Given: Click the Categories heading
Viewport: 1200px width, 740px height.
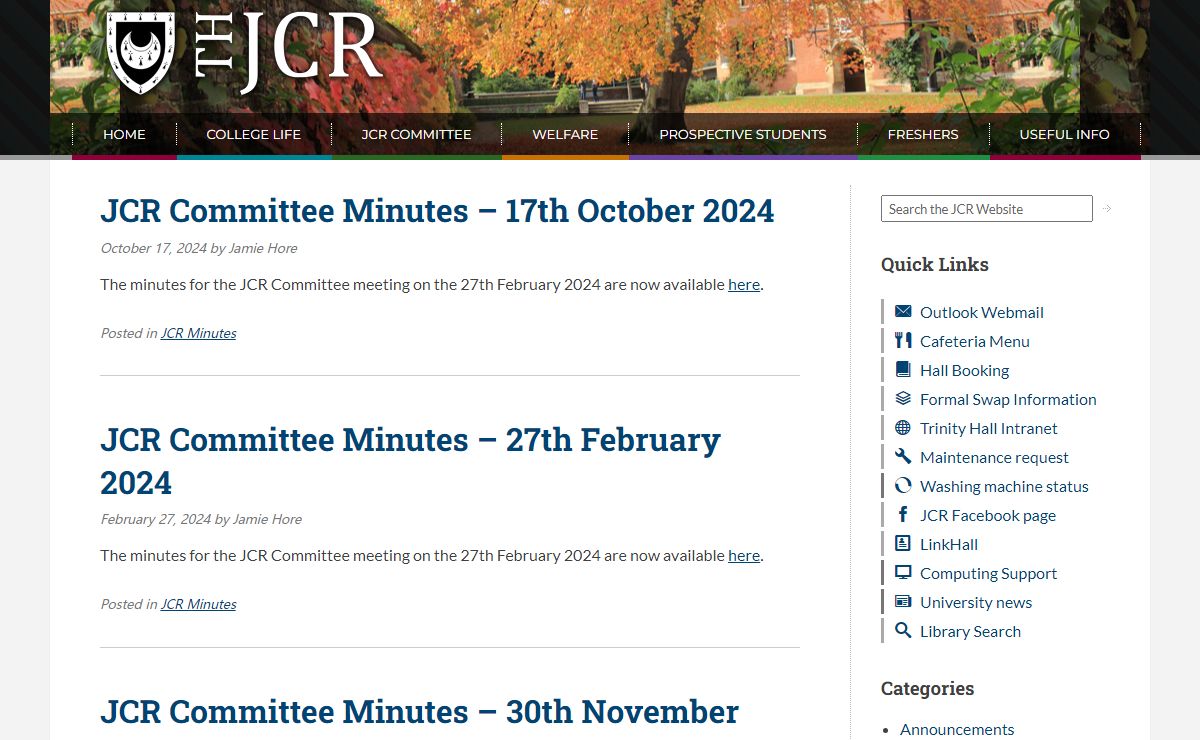Looking at the screenshot, I should [927, 688].
